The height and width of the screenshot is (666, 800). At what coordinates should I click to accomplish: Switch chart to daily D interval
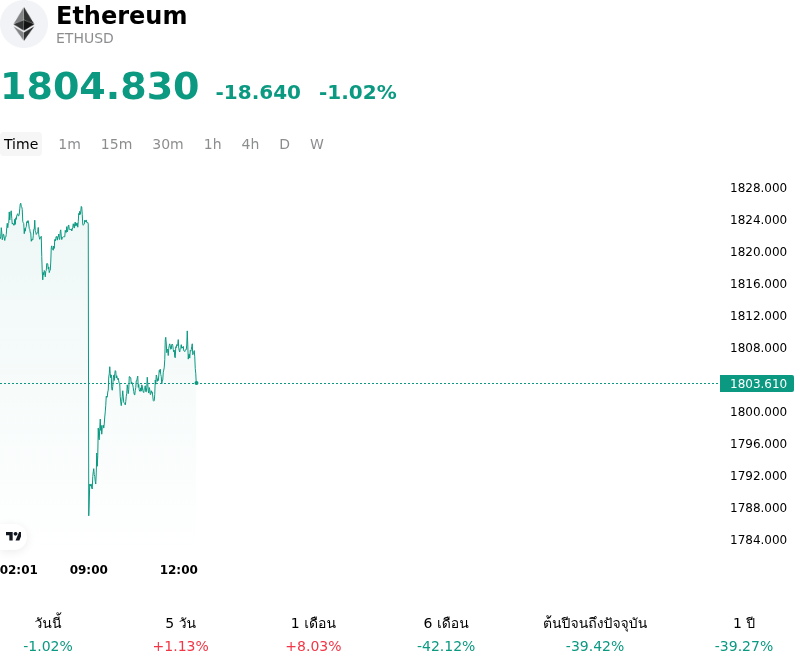pyautogui.click(x=285, y=144)
